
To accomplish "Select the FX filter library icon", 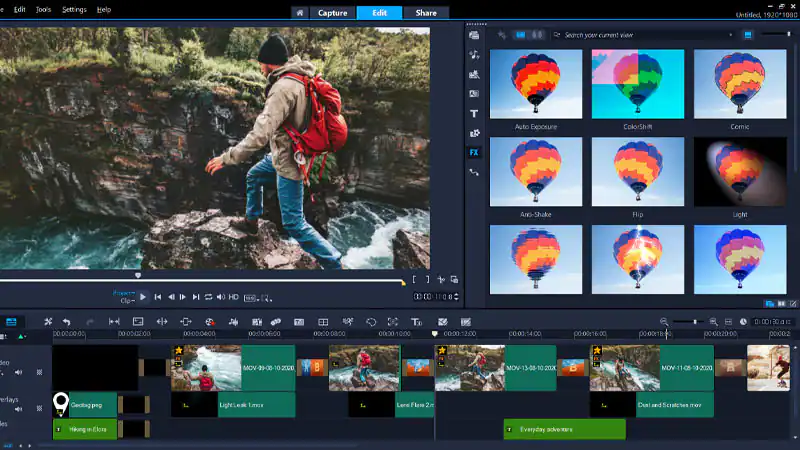I will point(474,153).
